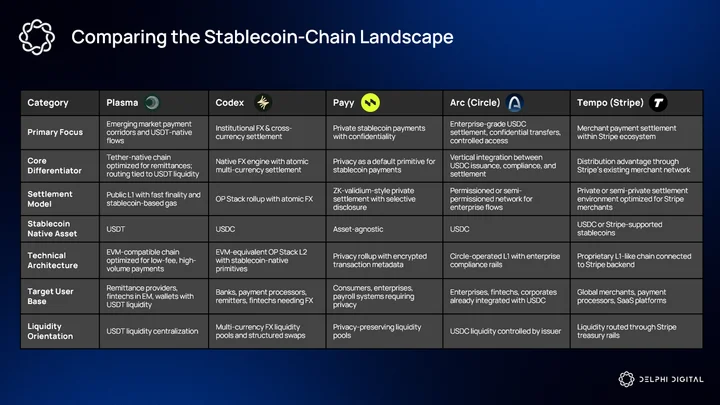Select the Core Differentiator row label

pyautogui.click(x=60, y=166)
